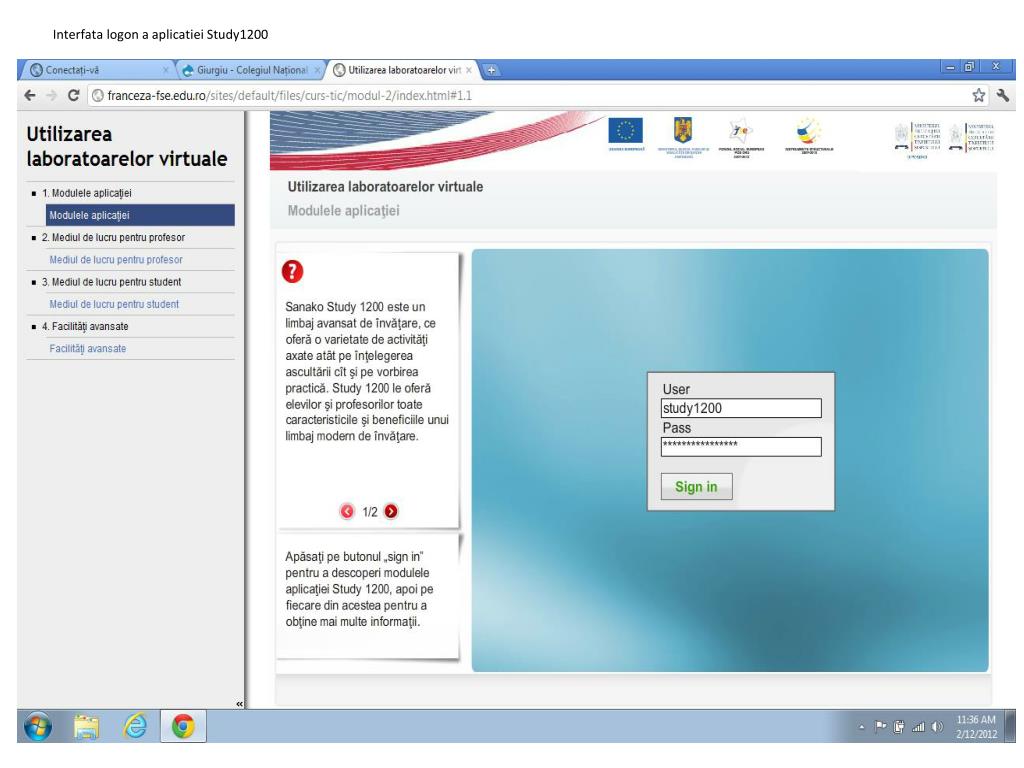Open the Windows Start menu
The image size is (1024, 768).
(38, 726)
